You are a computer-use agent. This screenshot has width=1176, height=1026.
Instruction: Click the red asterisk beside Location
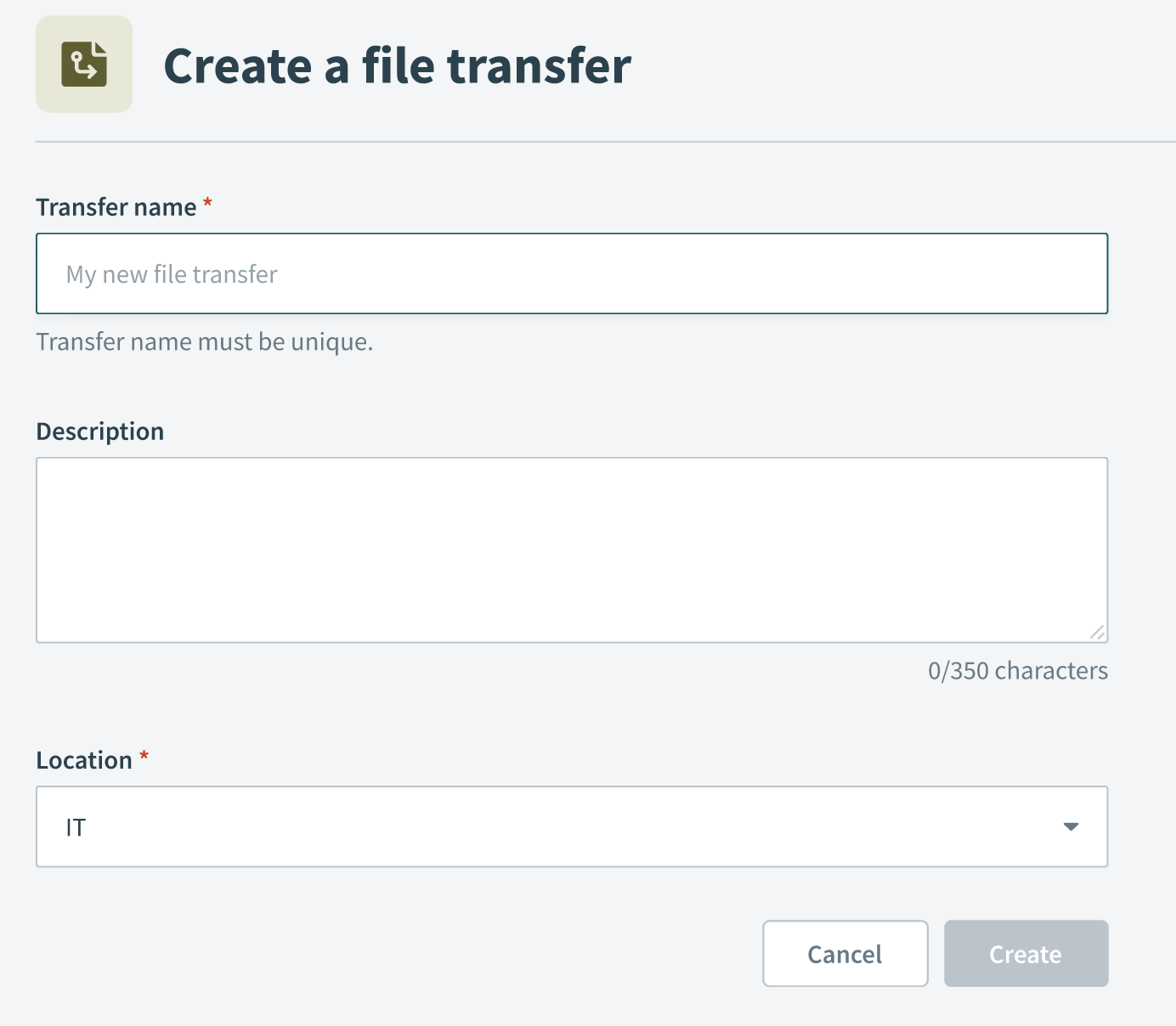pyautogui.click(x=143, y=757)
